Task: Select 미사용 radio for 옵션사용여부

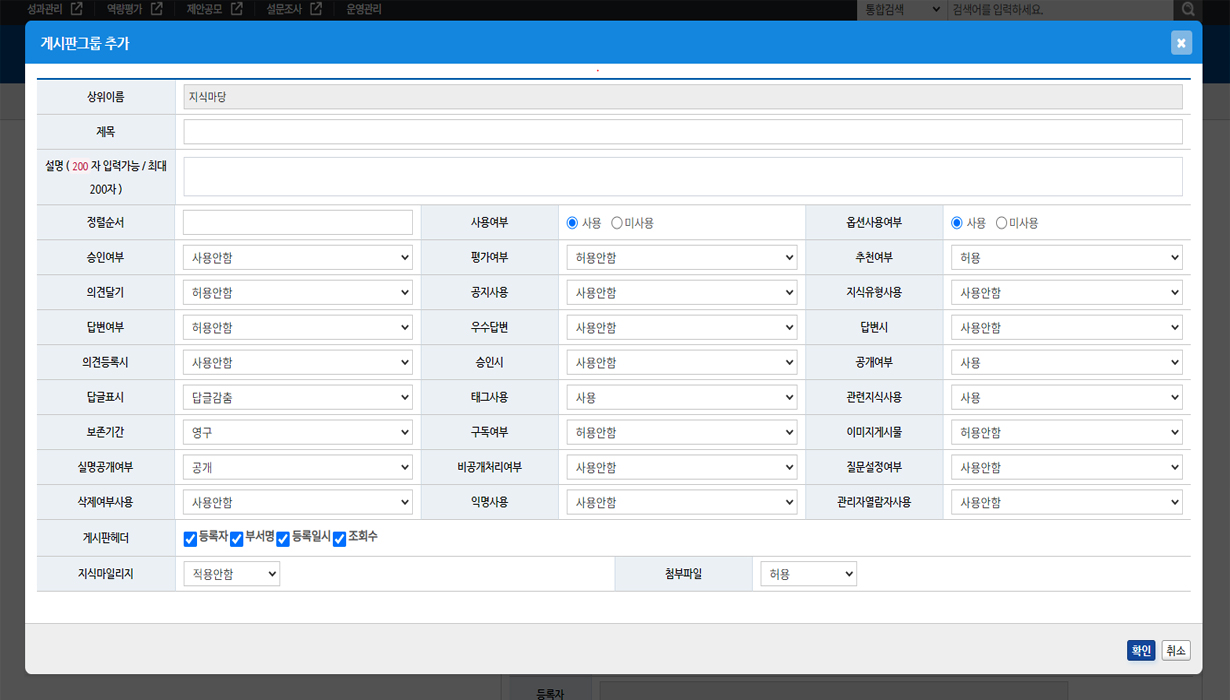Action: [x=1001, y=223]
